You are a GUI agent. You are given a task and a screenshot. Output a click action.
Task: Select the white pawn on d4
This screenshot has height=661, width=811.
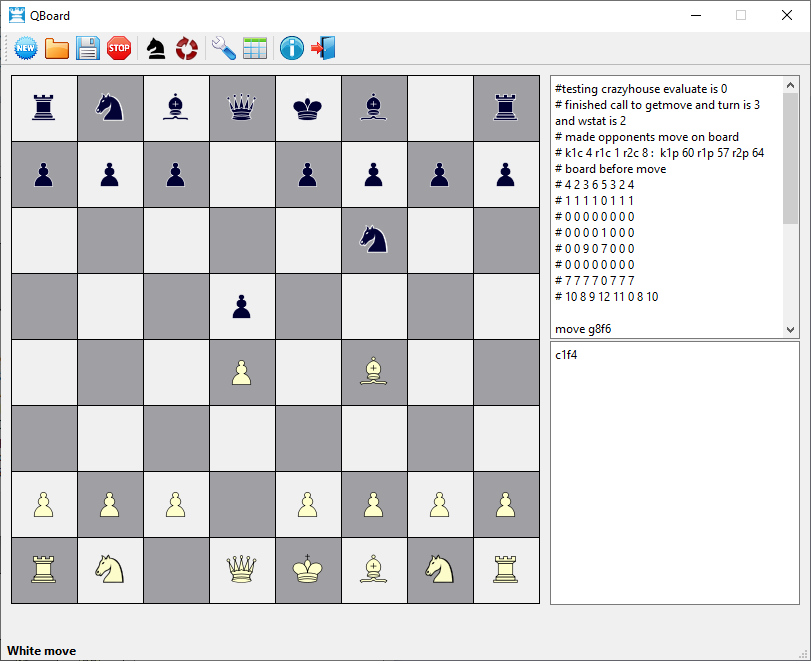(242, 372)
